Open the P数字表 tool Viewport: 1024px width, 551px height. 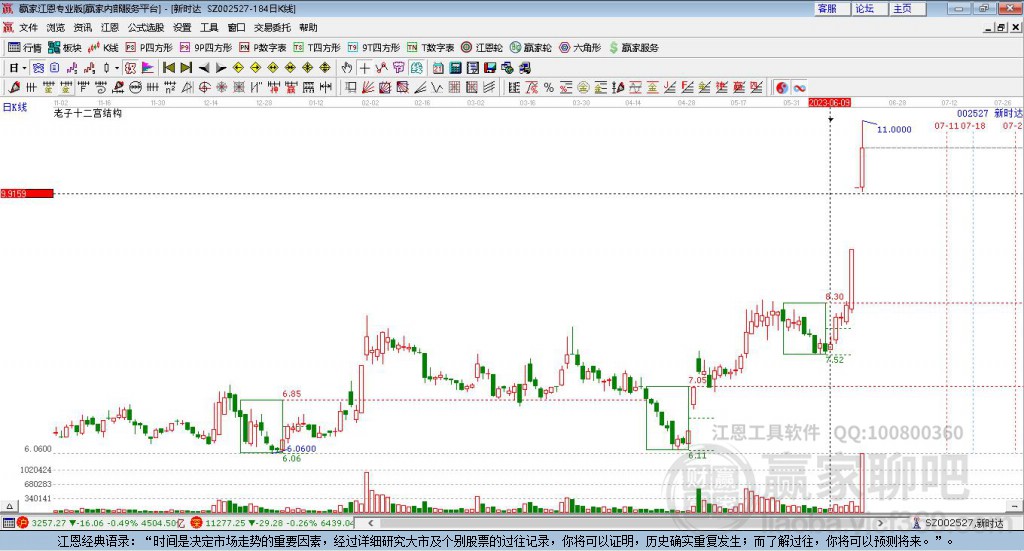click(x=263, y=48)
